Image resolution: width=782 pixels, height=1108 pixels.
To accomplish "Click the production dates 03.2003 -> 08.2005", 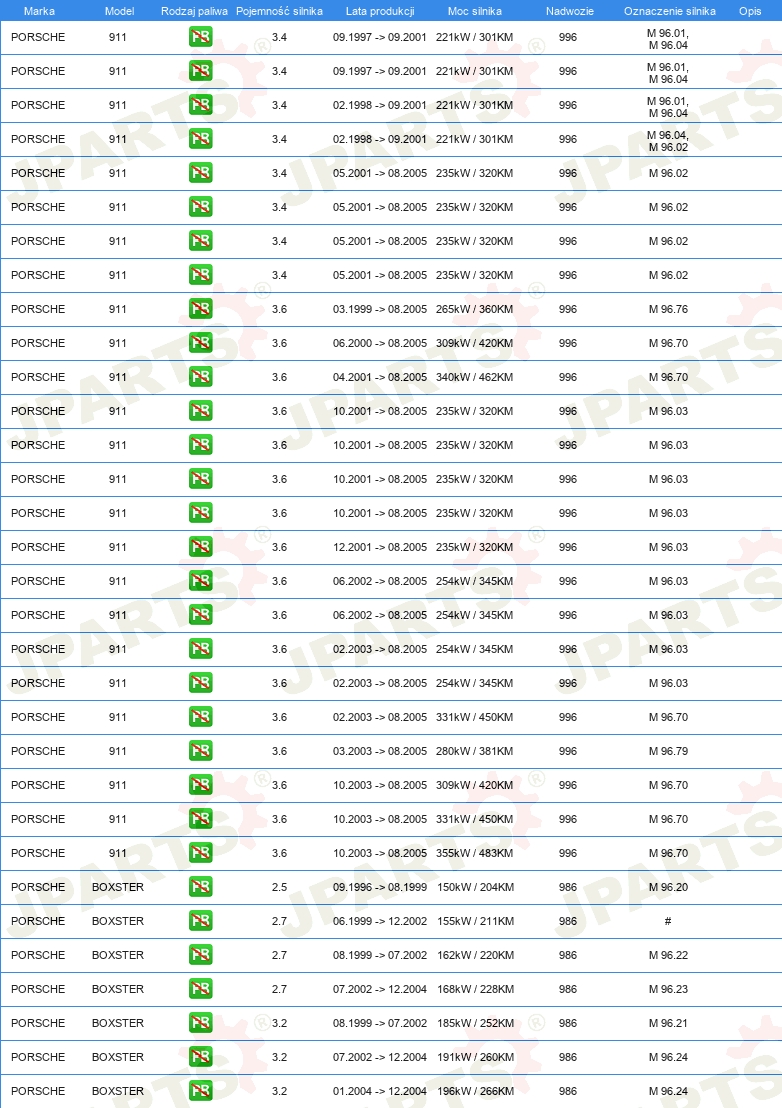I will pos(380,751).
